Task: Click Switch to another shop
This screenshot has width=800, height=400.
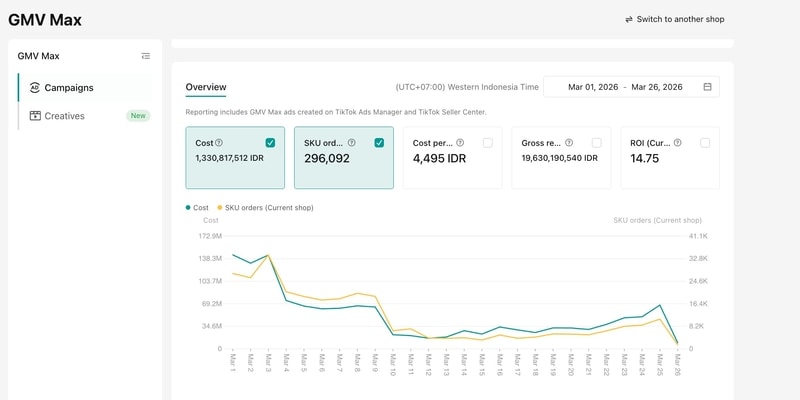Action: 680,19
